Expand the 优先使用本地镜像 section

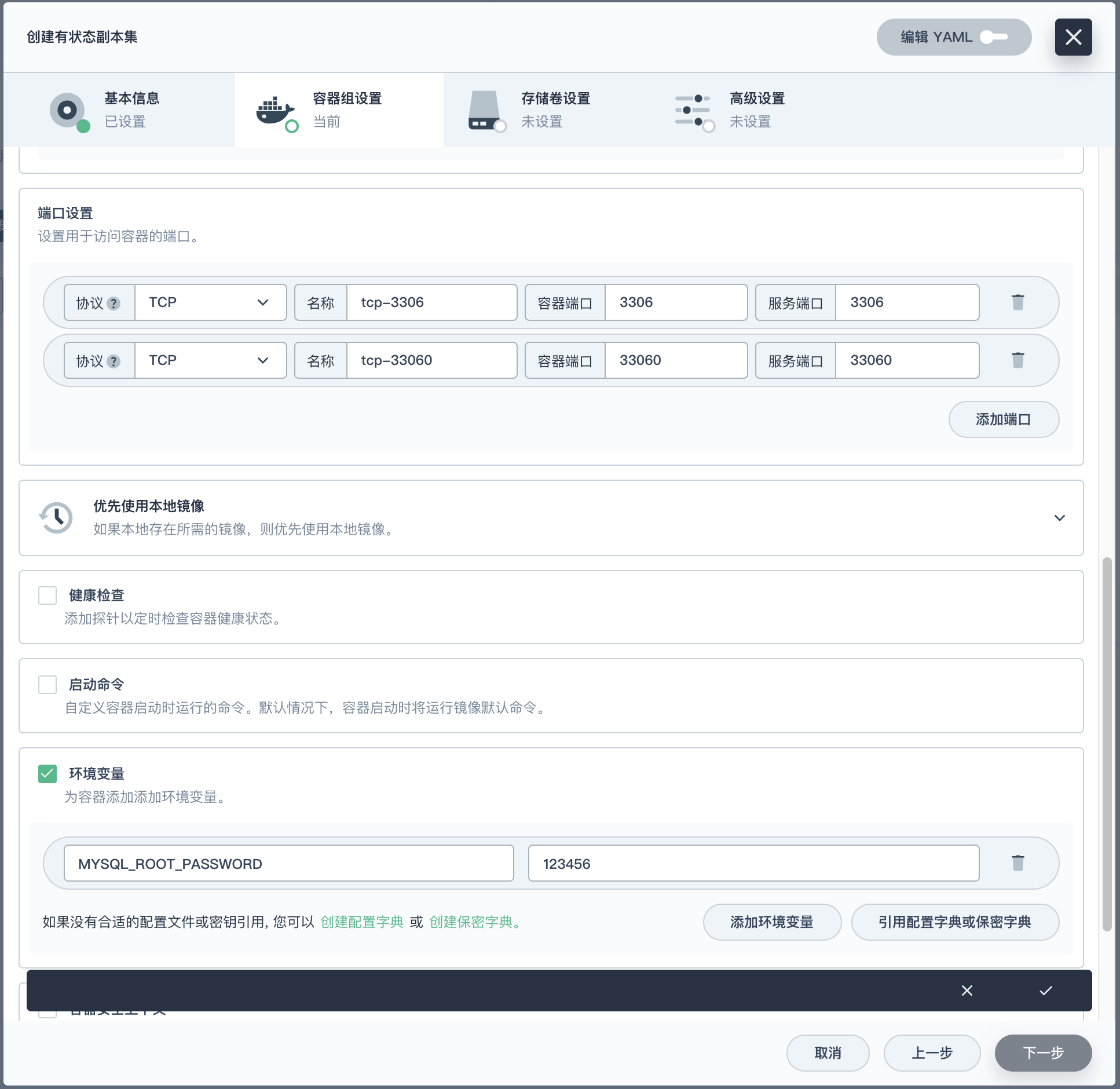(x=1059, y=518)
